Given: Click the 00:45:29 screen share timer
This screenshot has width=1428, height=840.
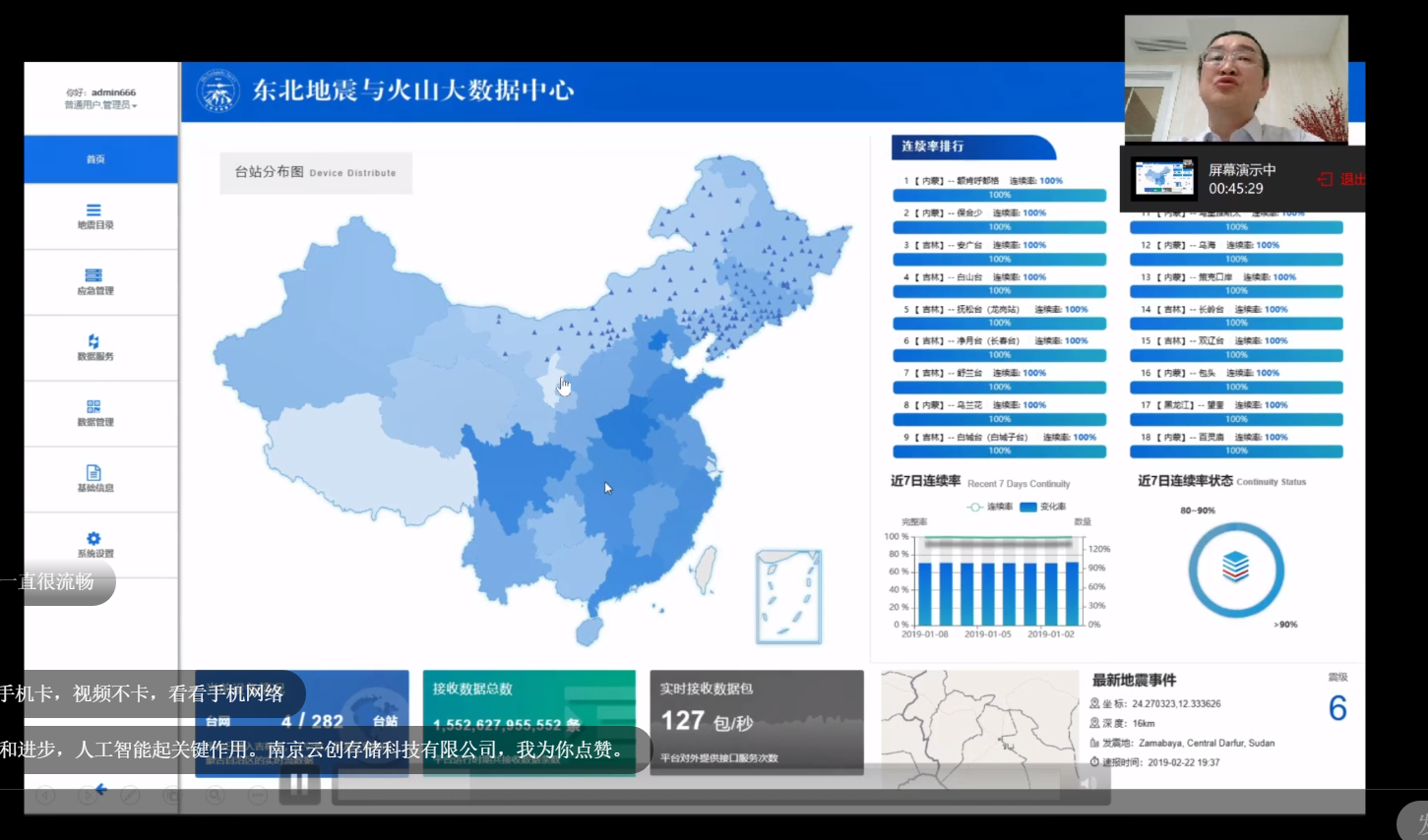Looking at the screenshot, I should click(x=1236, y=189).
